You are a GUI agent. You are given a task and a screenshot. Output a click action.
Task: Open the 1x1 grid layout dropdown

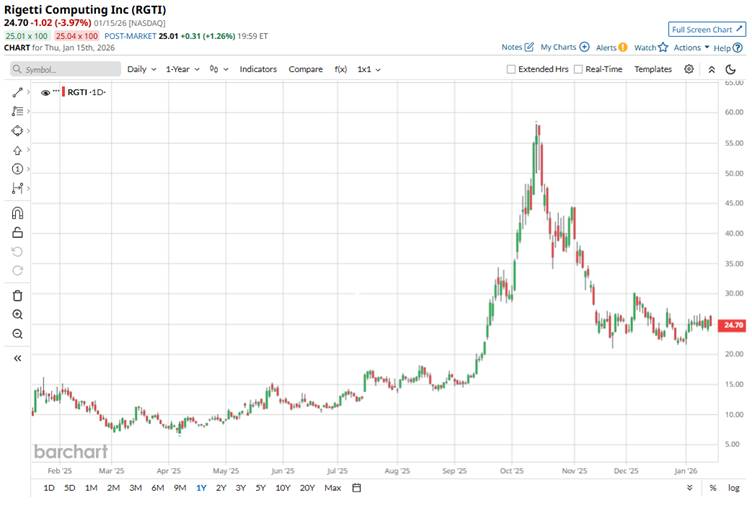click(x=369, y=69)
